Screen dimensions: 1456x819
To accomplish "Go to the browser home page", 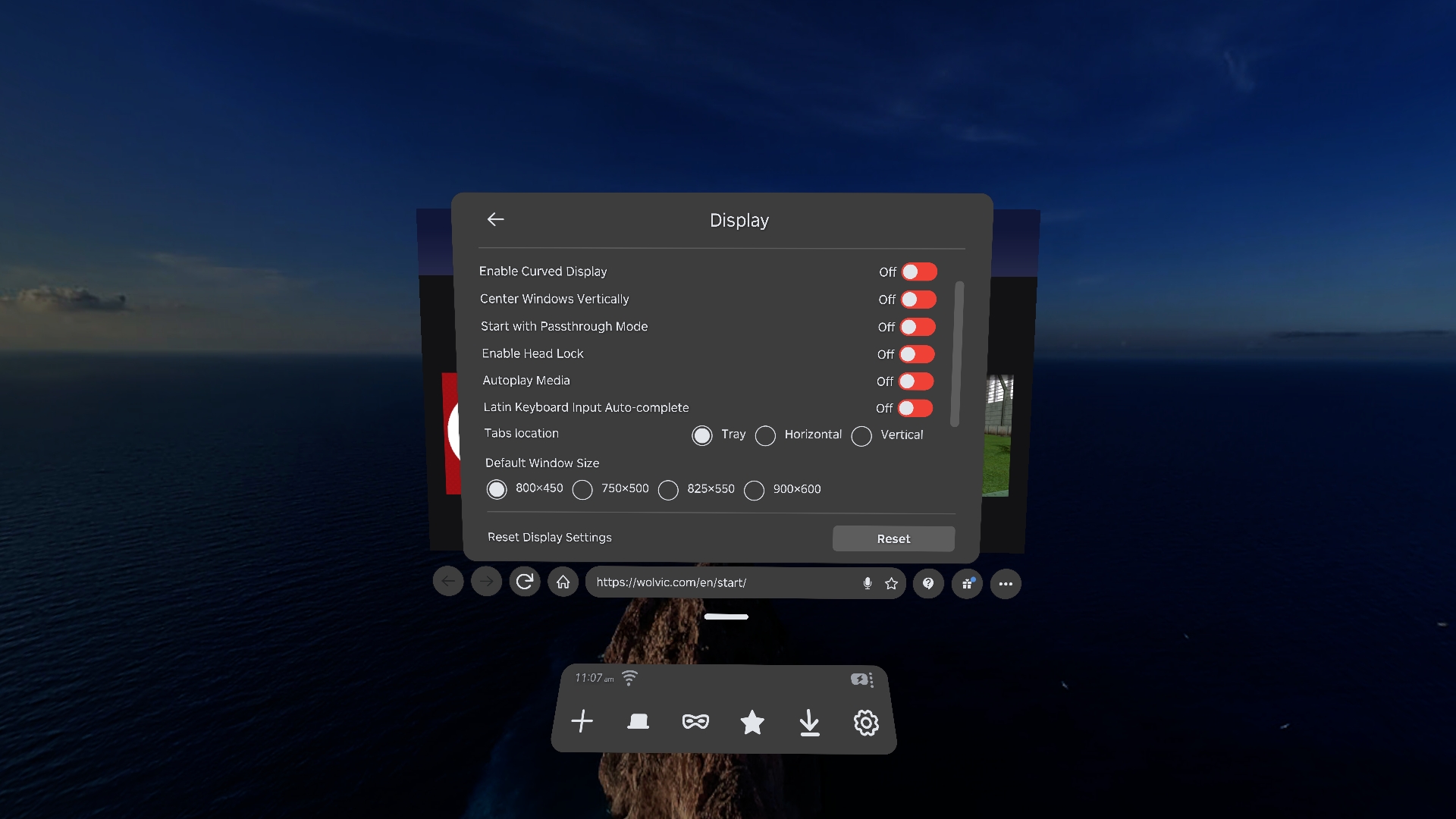I will click(563, 582).
